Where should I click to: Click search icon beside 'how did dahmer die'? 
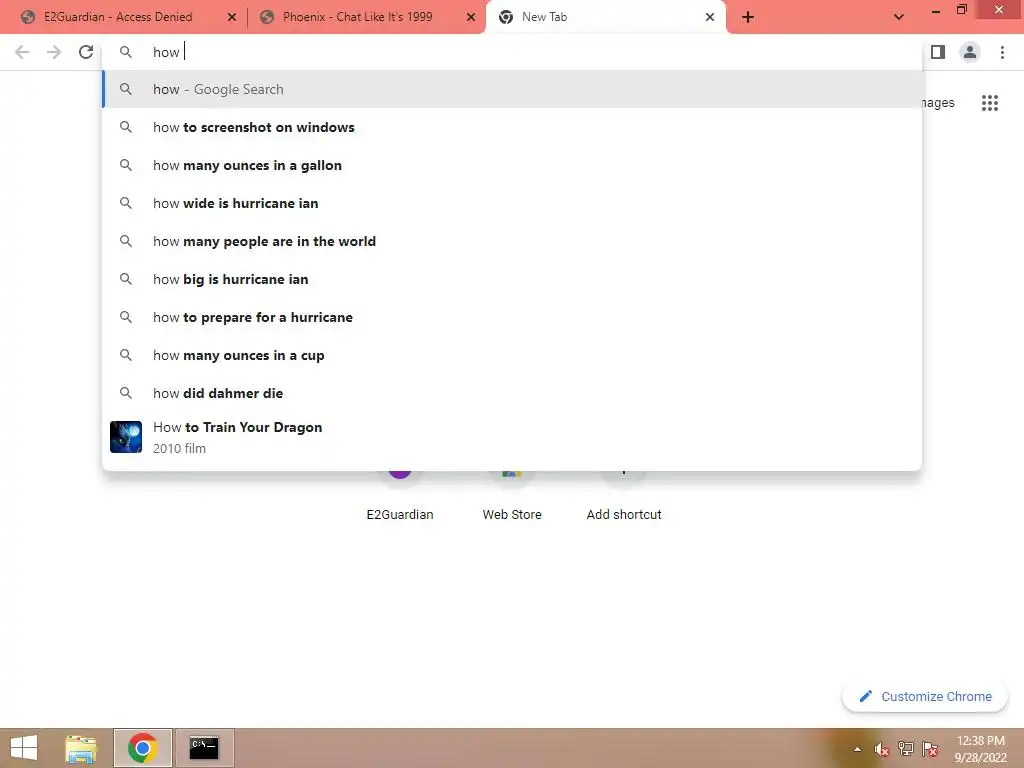pos(126,392)
